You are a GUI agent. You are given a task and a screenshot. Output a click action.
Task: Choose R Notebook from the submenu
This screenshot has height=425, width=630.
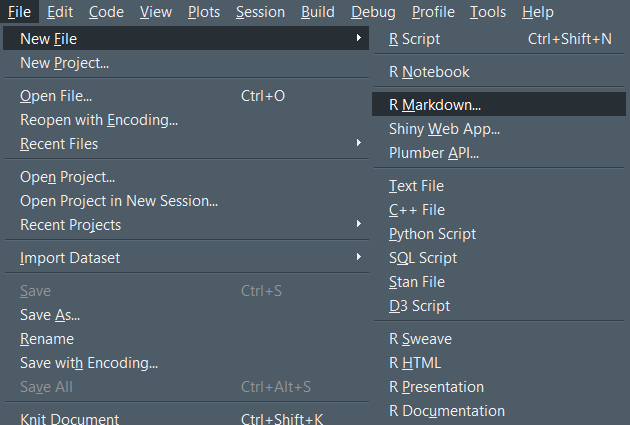[x=499, y=72]
